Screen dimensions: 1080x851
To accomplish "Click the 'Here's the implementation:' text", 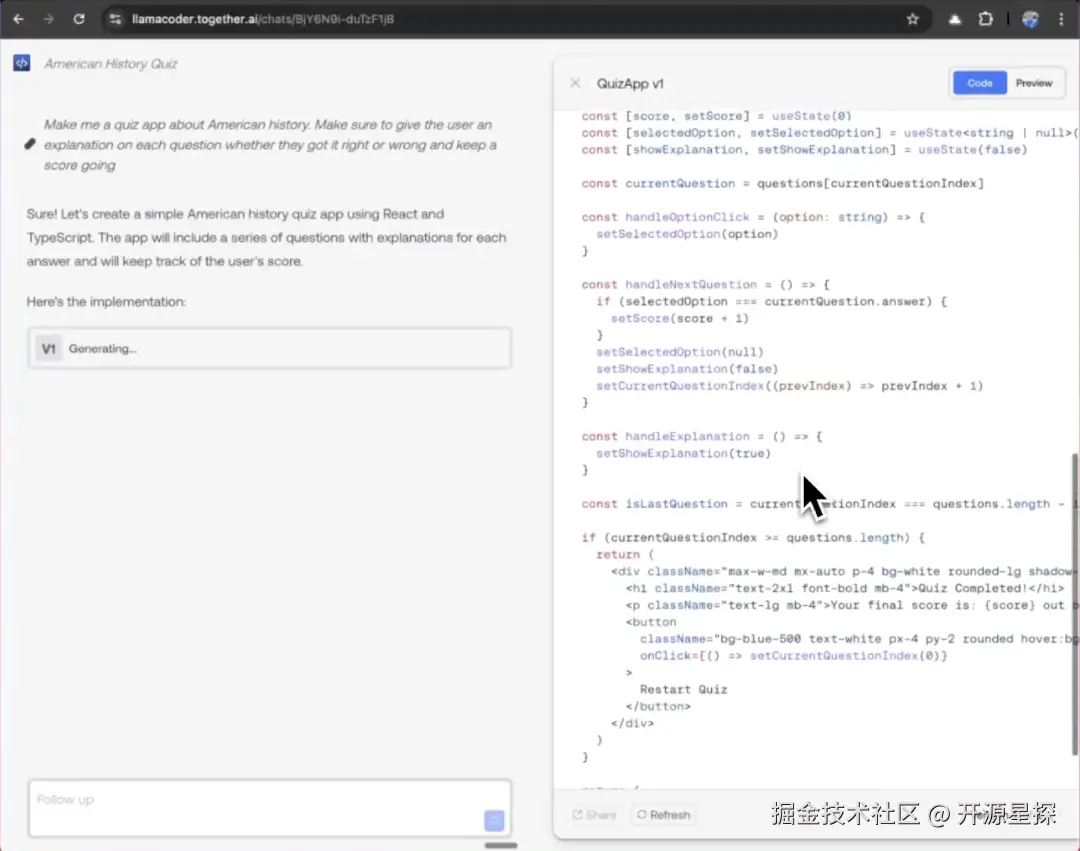I will (106, 302).
